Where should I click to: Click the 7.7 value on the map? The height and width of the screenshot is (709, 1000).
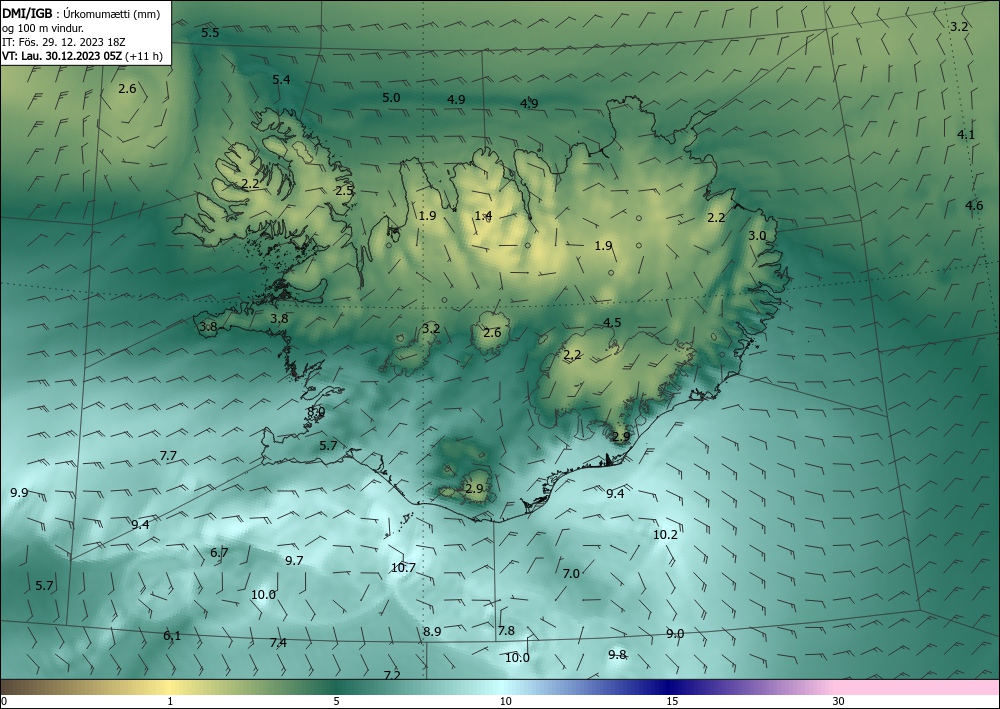(168, 455)
